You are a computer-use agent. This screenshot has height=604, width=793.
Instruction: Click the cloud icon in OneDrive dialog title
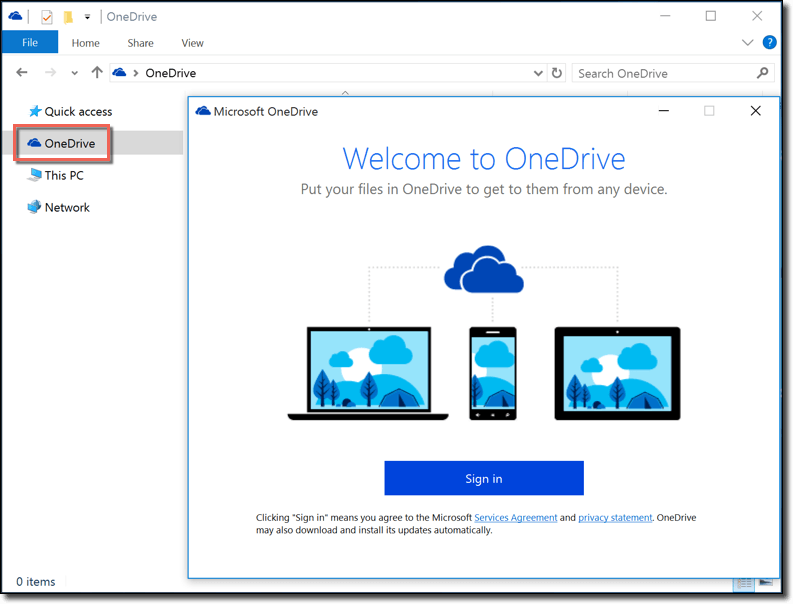203,111
